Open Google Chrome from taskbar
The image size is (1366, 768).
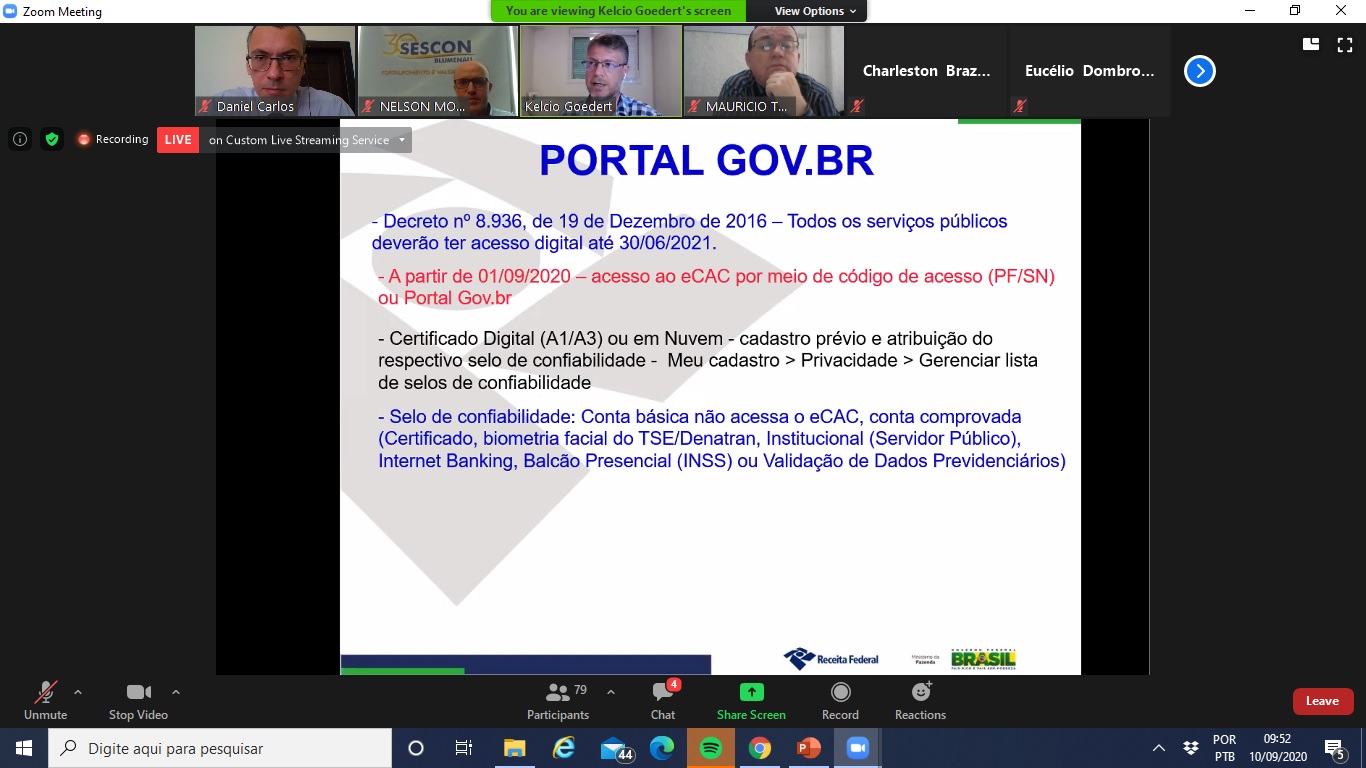(x=760, y=748)
